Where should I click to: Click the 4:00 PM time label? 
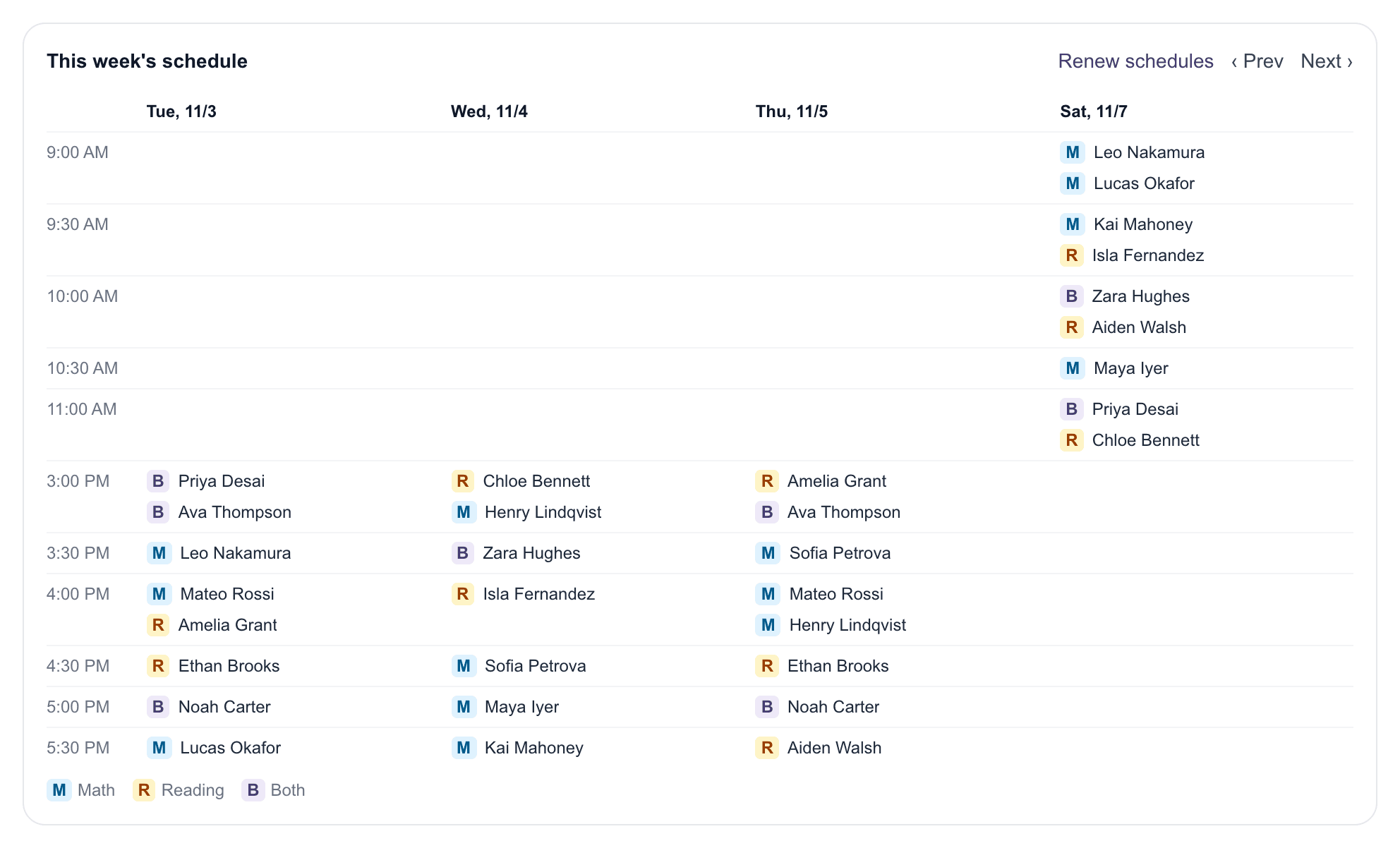coord(78,594)
